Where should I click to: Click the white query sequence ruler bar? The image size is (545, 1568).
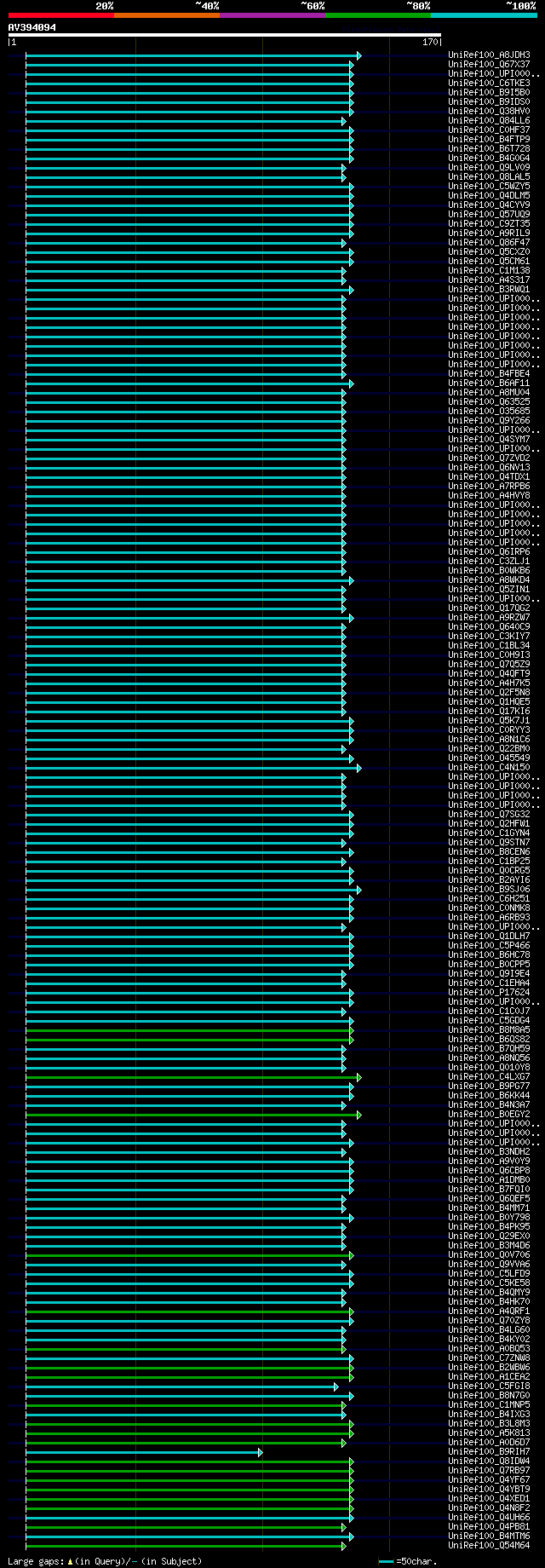225,35
